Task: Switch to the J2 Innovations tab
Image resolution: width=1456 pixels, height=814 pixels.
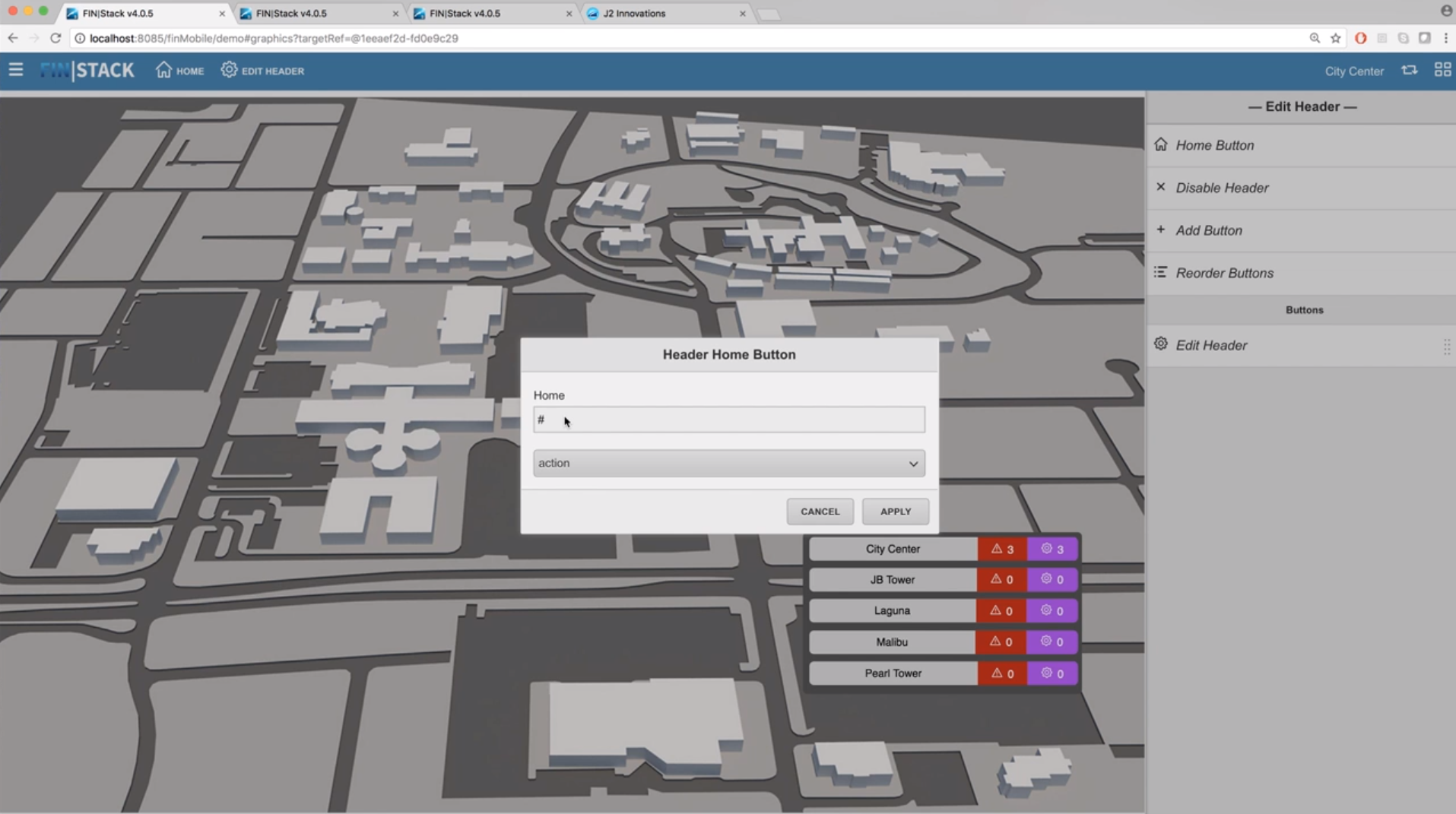Action: click(x=661, y=14)
